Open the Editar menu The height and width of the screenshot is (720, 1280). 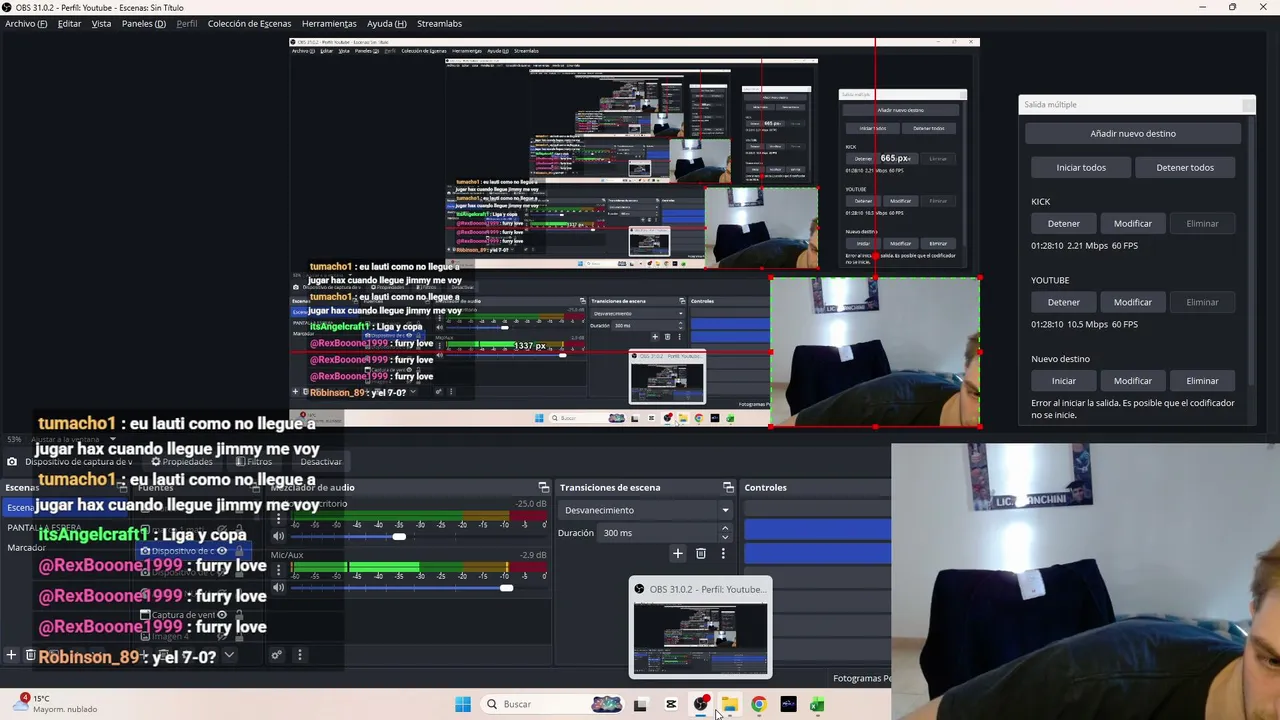click(x=69, y=24)
